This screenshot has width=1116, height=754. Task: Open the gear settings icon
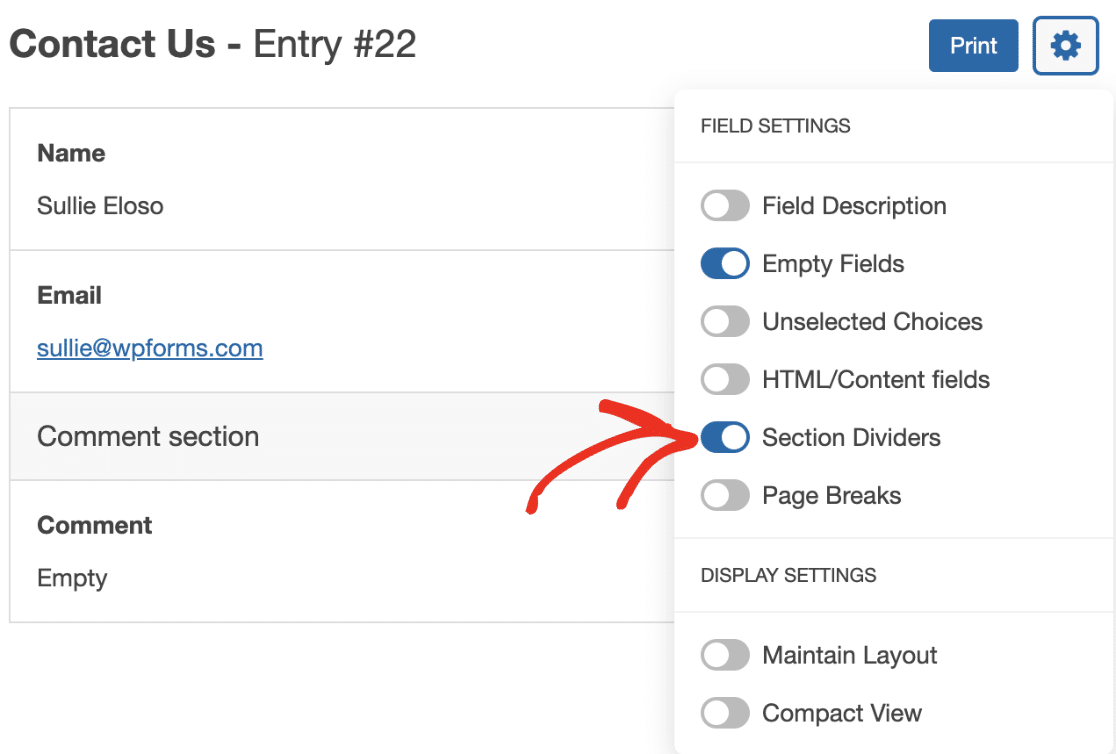pos(1065,46)
